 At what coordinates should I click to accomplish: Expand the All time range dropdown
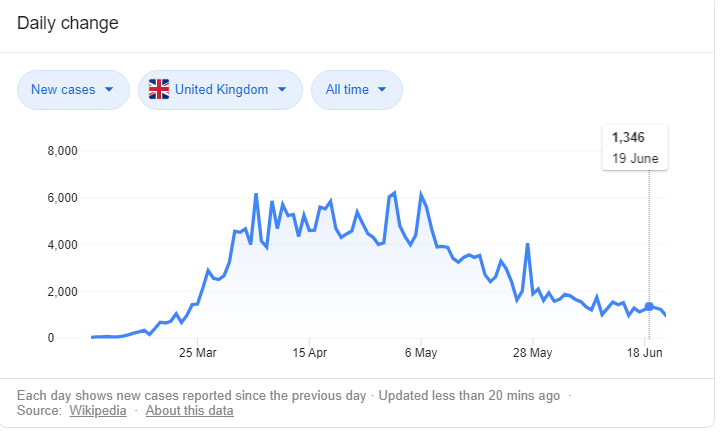click(356, 90)
